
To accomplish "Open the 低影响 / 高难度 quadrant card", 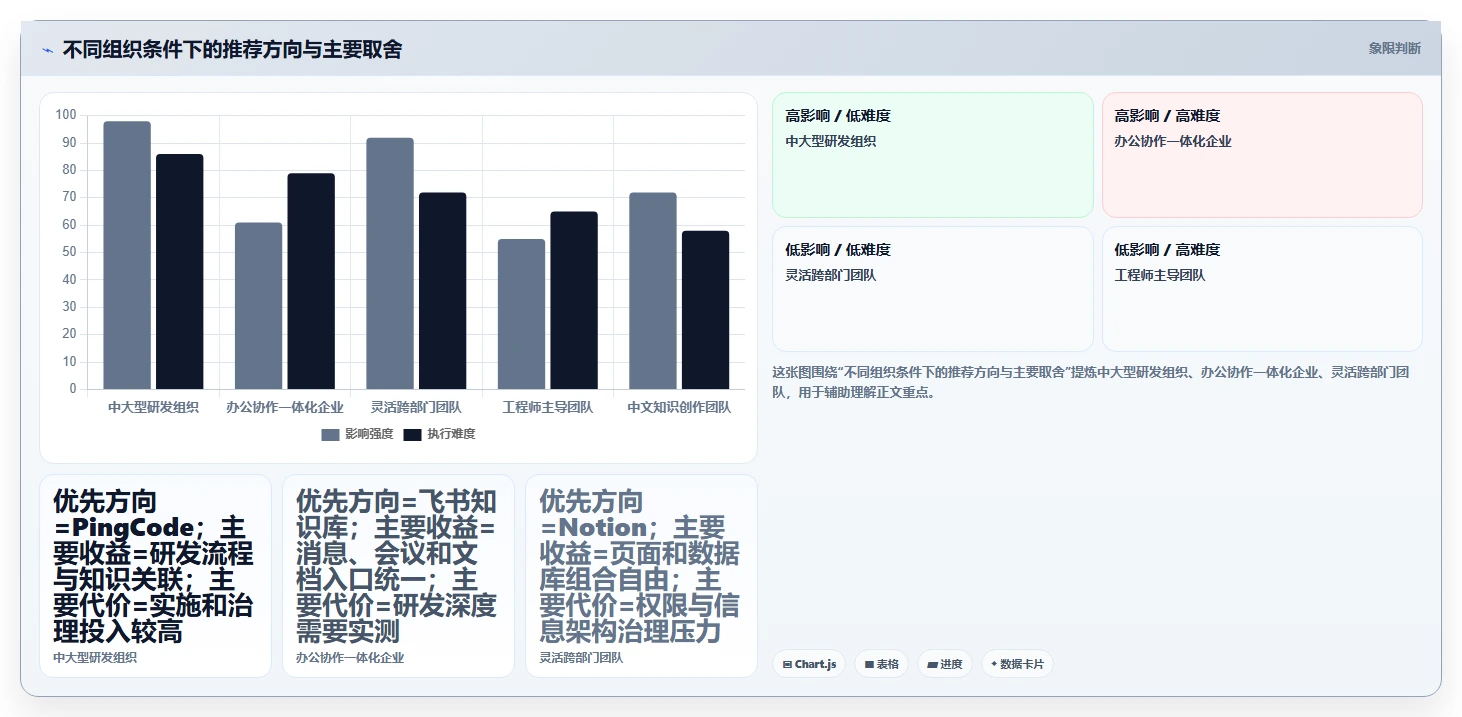I will tap(1262, 289).
